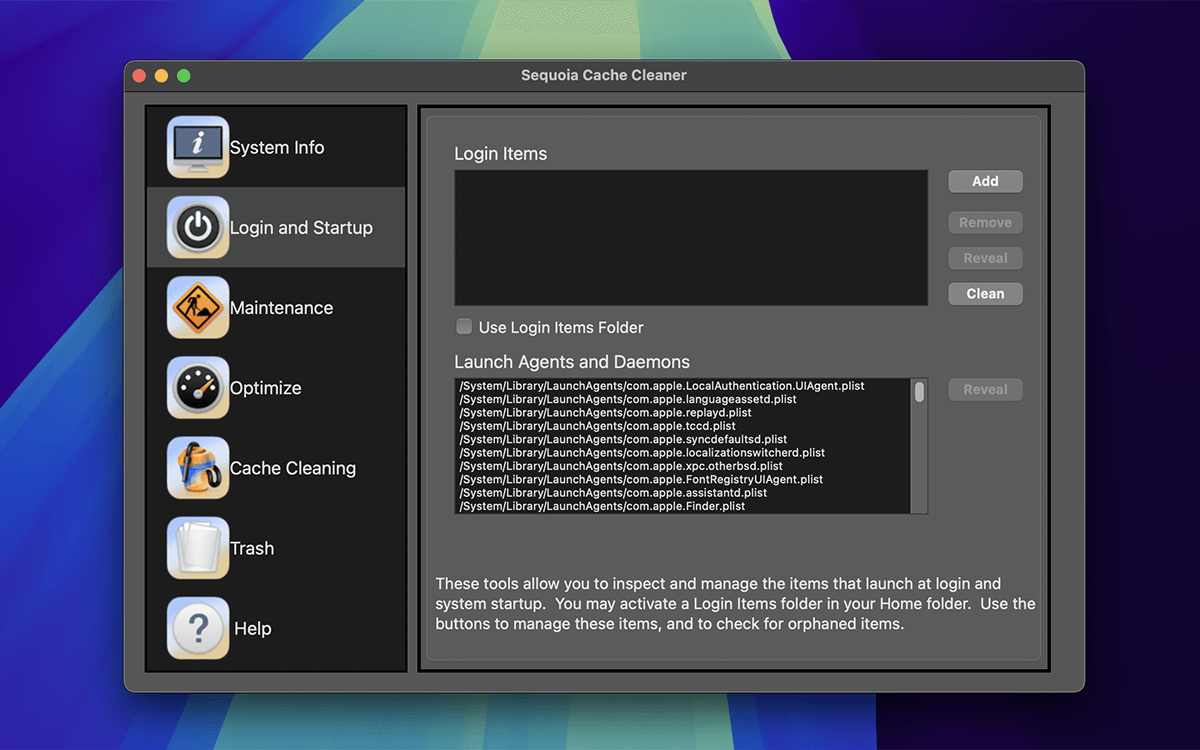This screenshot has width=1200, height=750.
Task: Select com.apple.assistantd.plist row
Action: point(683,494)
